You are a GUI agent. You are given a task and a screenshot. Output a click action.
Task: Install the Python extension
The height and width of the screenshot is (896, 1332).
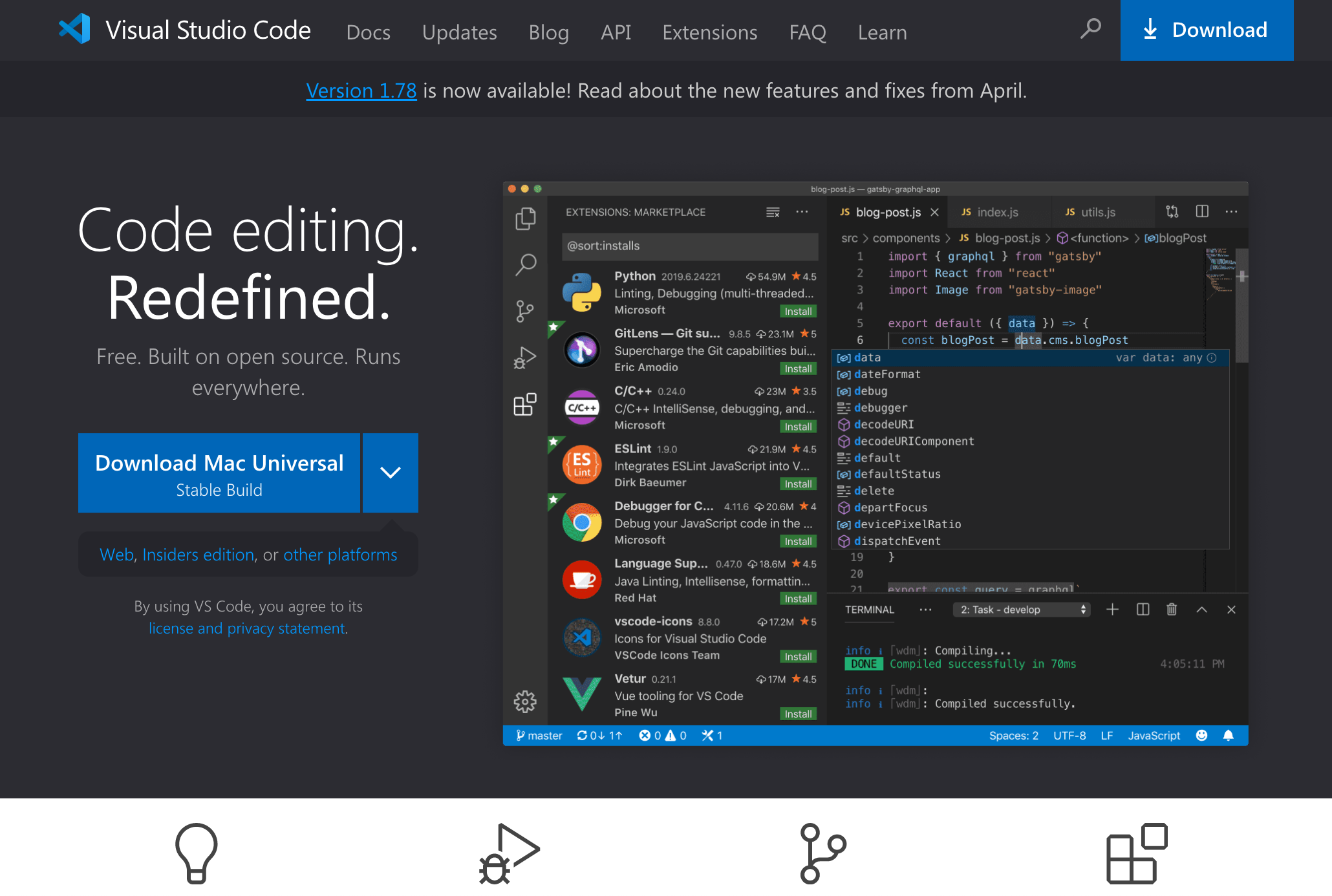(799, 311)
